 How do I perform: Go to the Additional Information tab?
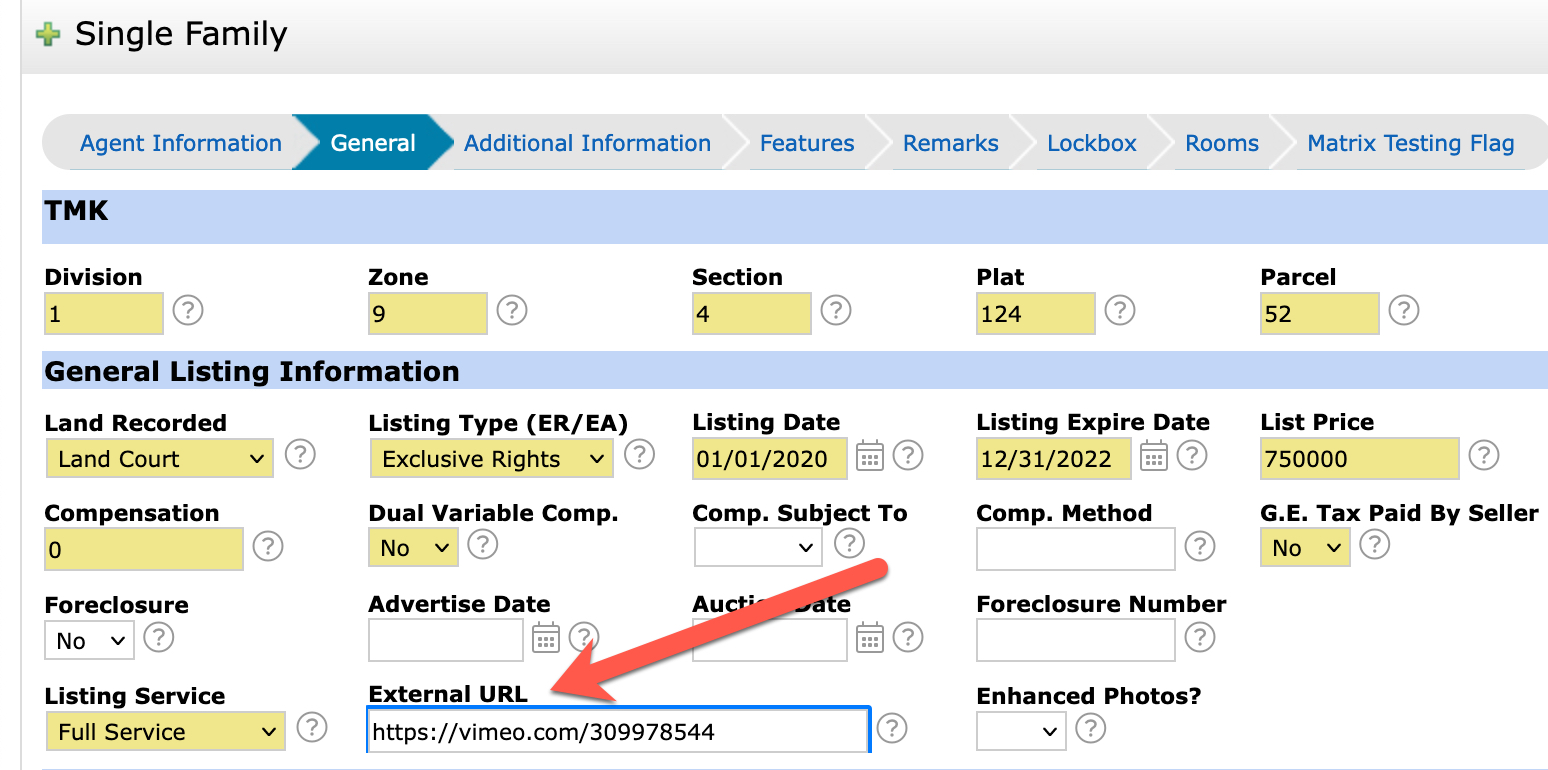[587, 143]
